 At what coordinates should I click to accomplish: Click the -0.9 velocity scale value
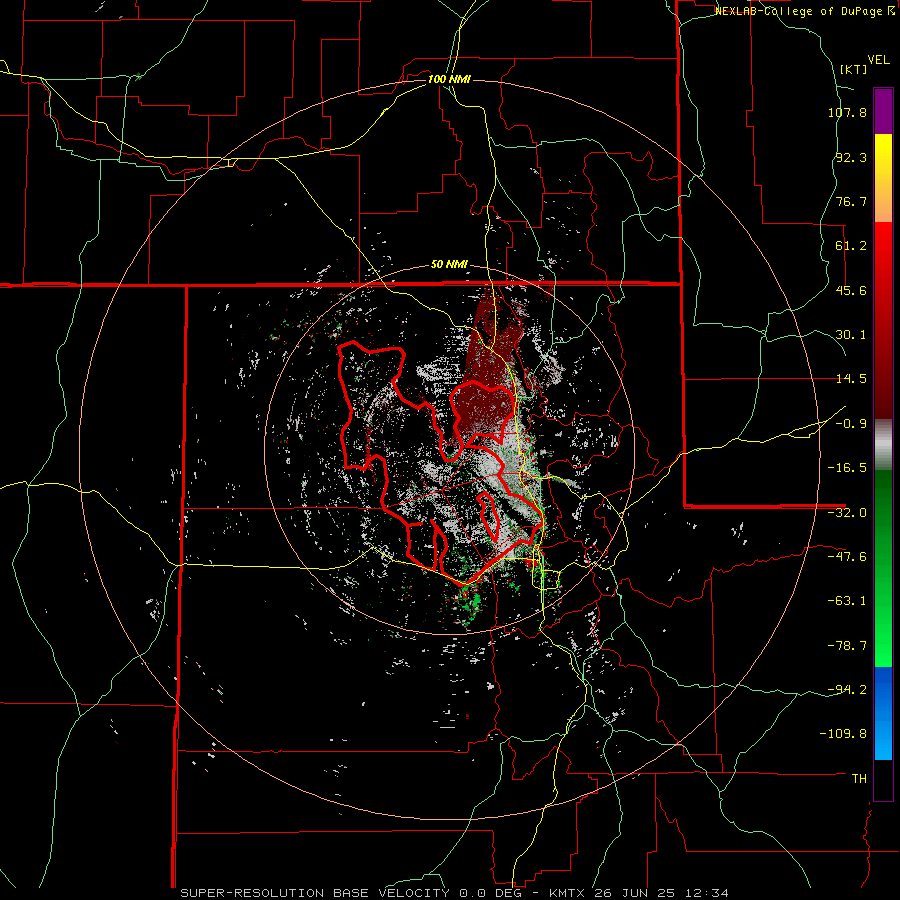(x=851, y=424)
